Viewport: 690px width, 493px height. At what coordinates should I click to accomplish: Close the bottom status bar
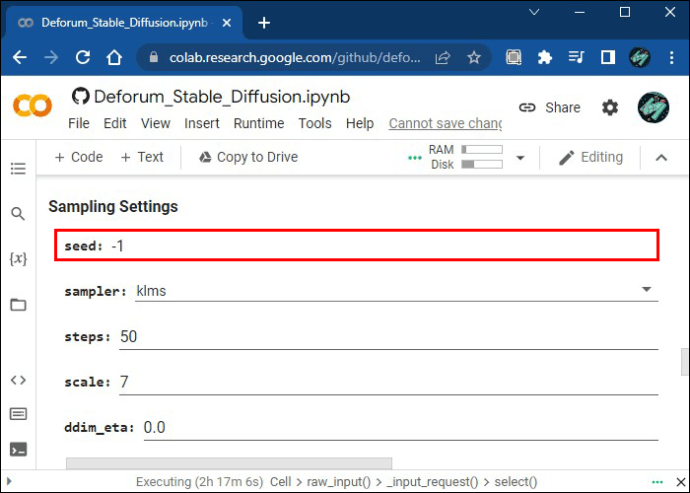681,482
